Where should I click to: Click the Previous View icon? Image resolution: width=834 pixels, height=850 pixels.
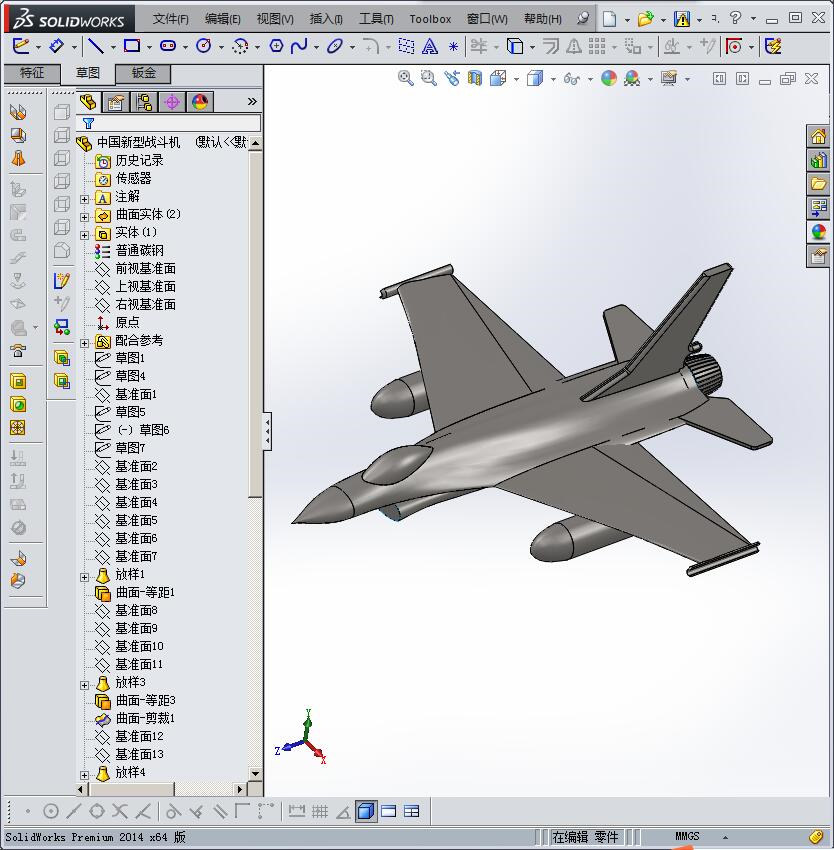point(452,79)
